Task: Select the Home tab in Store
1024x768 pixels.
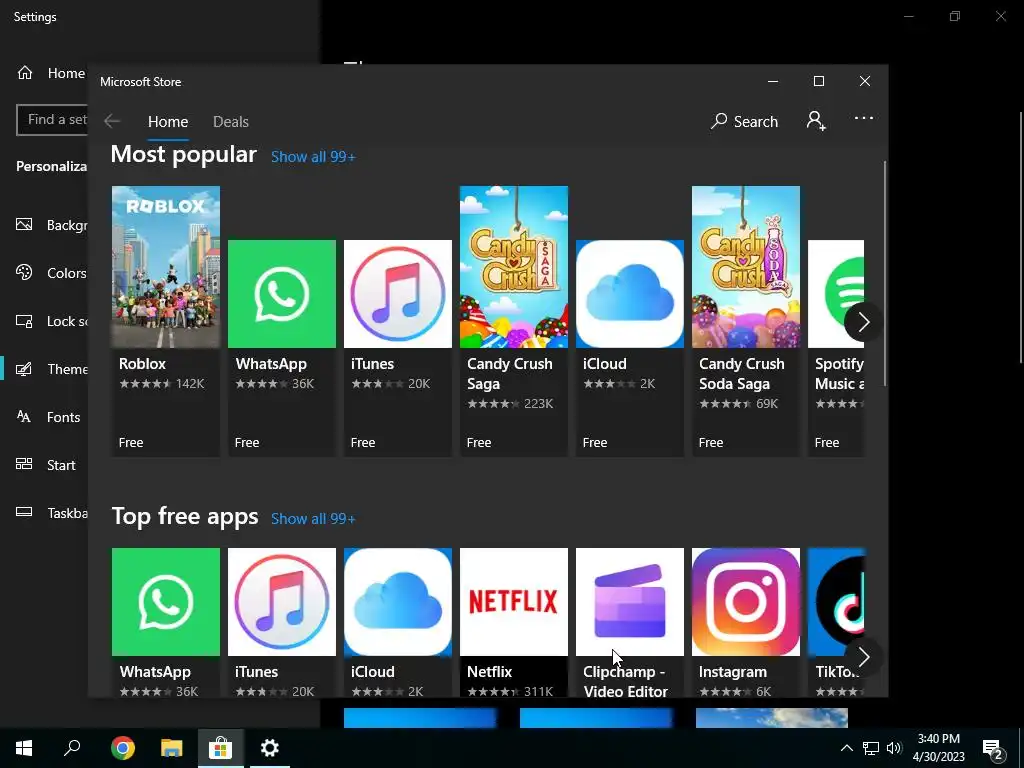Action: [168, 121]
